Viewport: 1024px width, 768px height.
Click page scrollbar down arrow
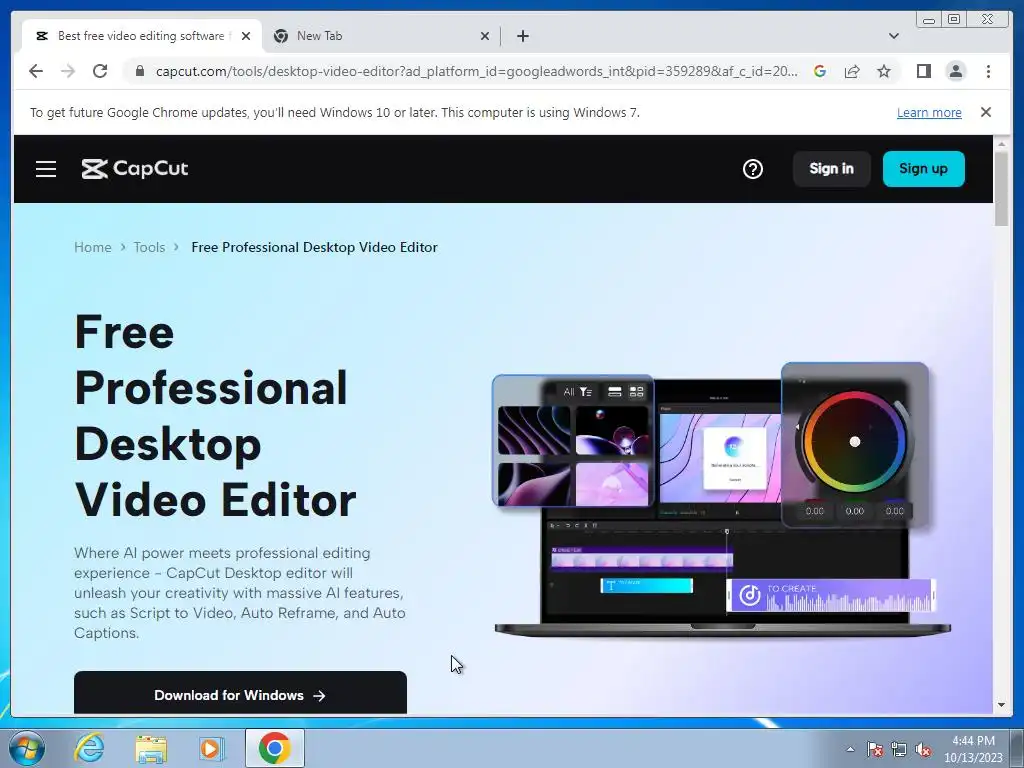click(x=1001, y=705)
